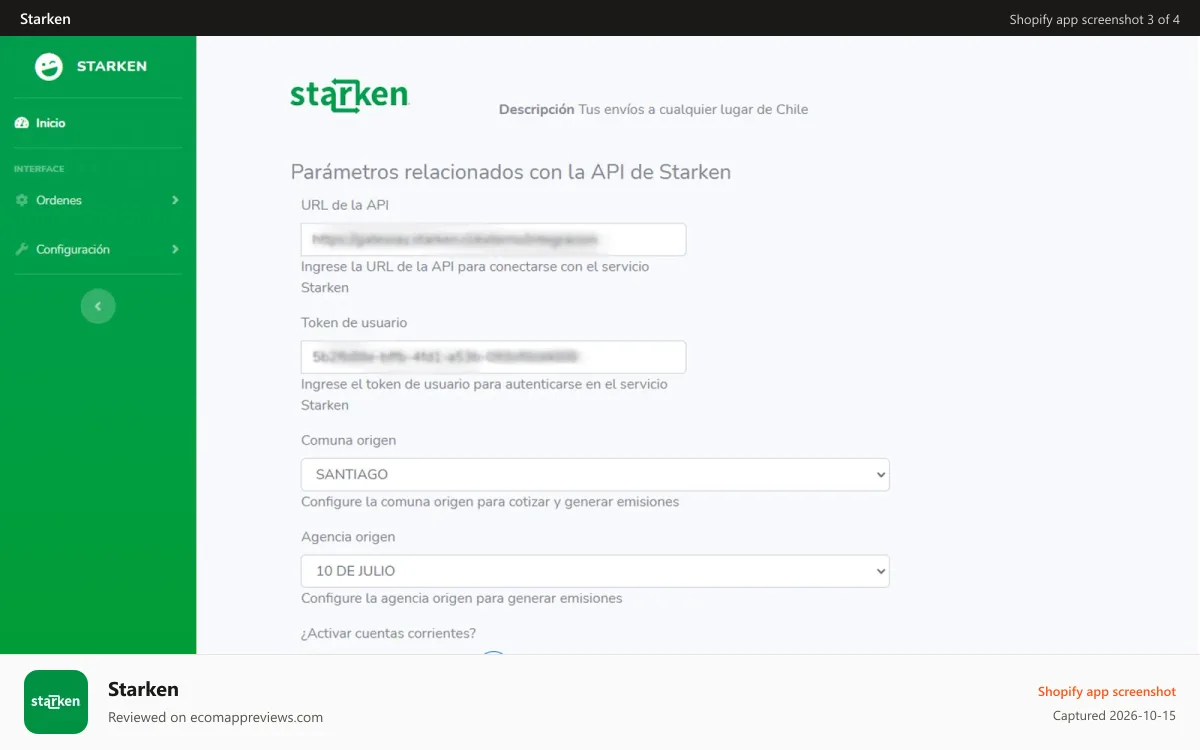Click the 'Comuna origen' label

(x=349, y=440)
